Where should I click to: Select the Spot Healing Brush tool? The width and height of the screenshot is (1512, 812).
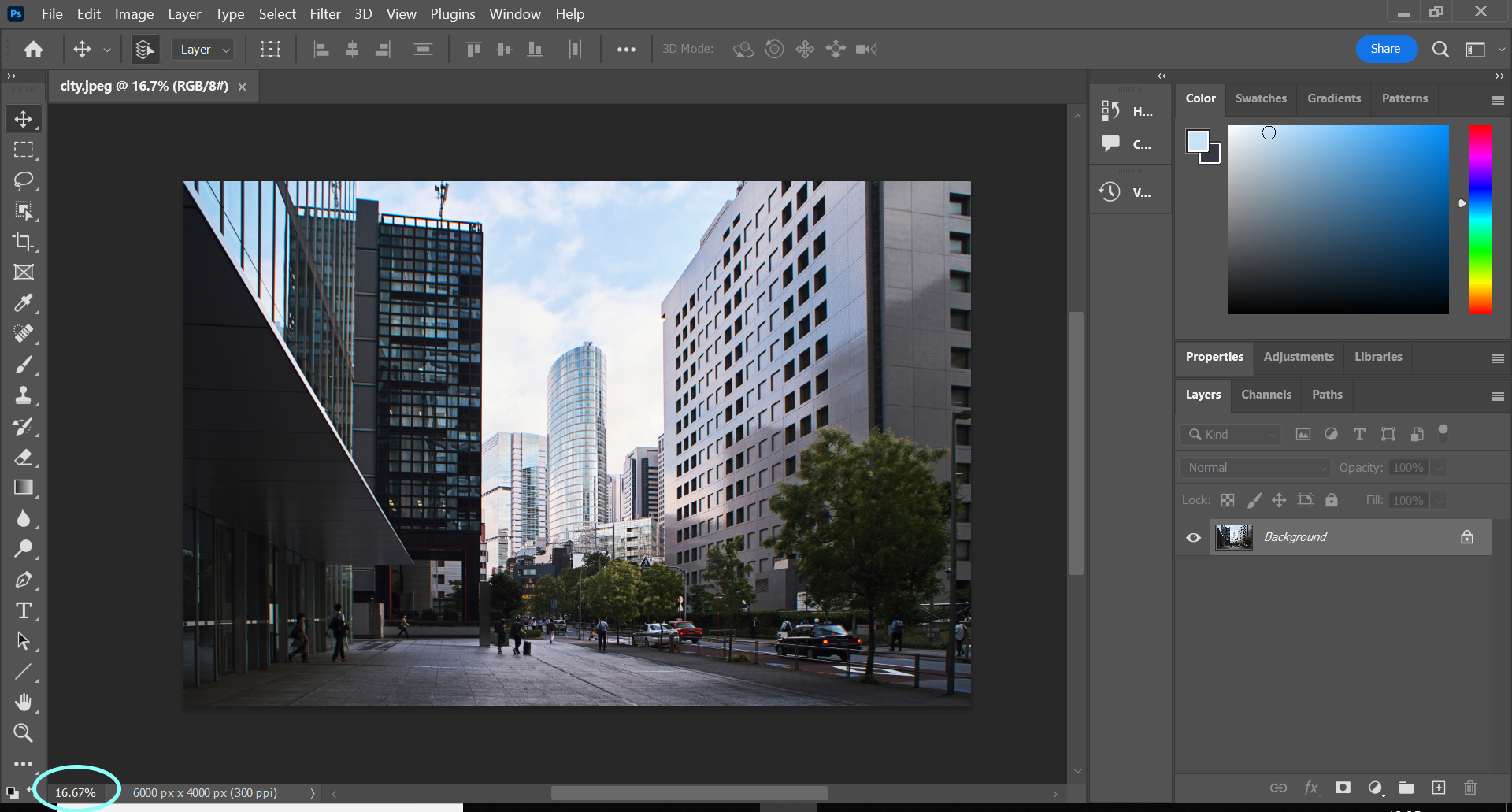click(24, 334)
